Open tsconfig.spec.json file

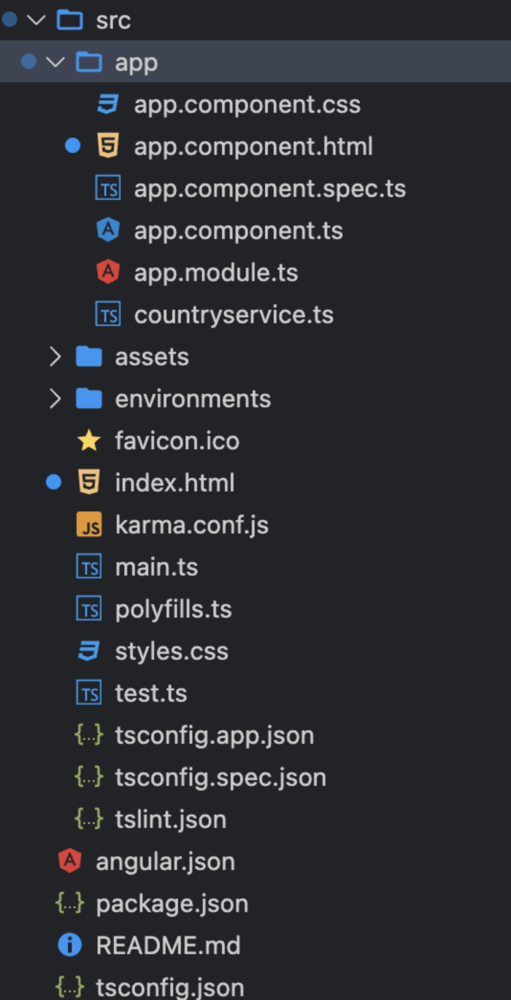point(221,778)
